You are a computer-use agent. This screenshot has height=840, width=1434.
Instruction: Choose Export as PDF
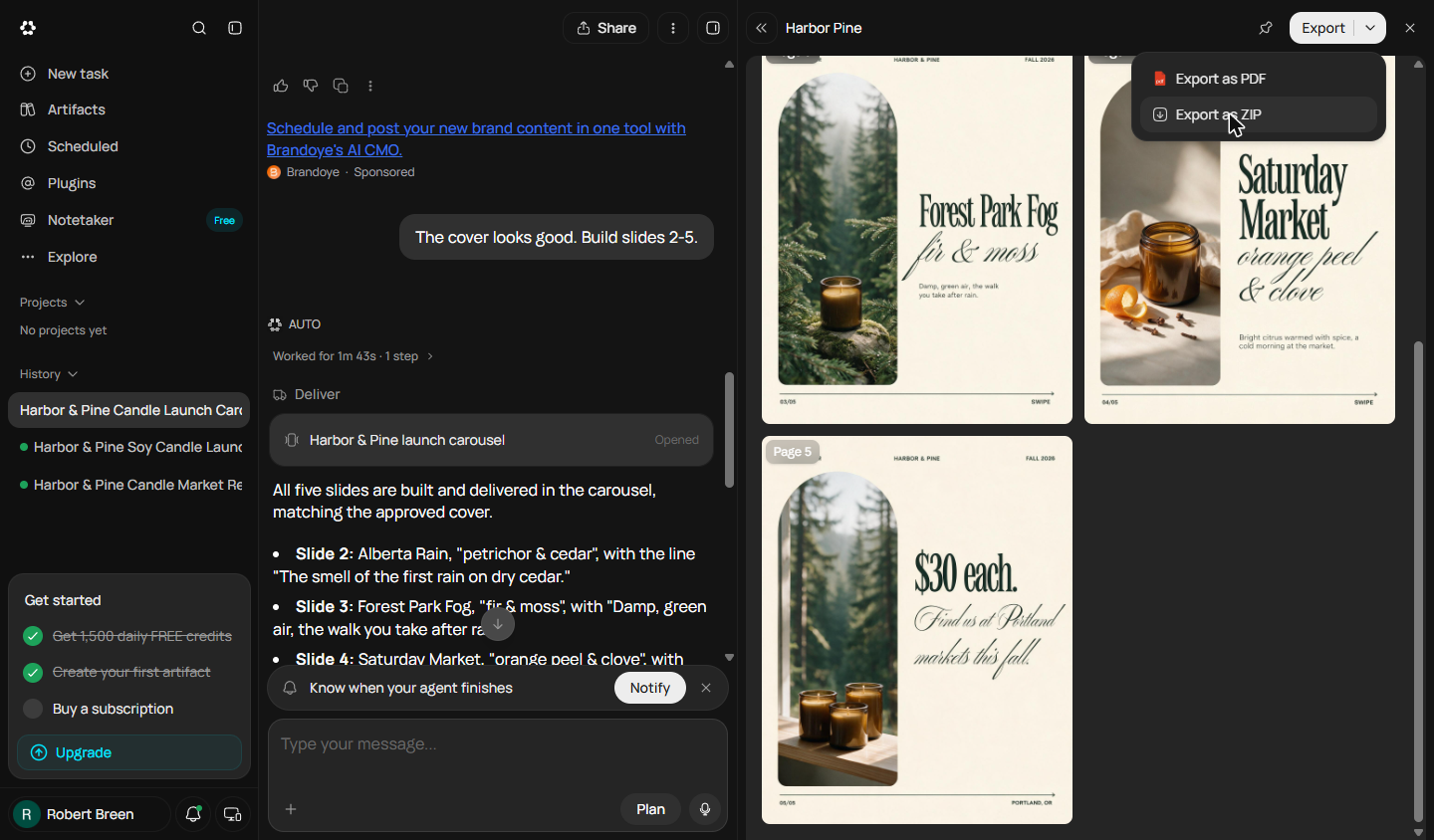(1259, 79)
